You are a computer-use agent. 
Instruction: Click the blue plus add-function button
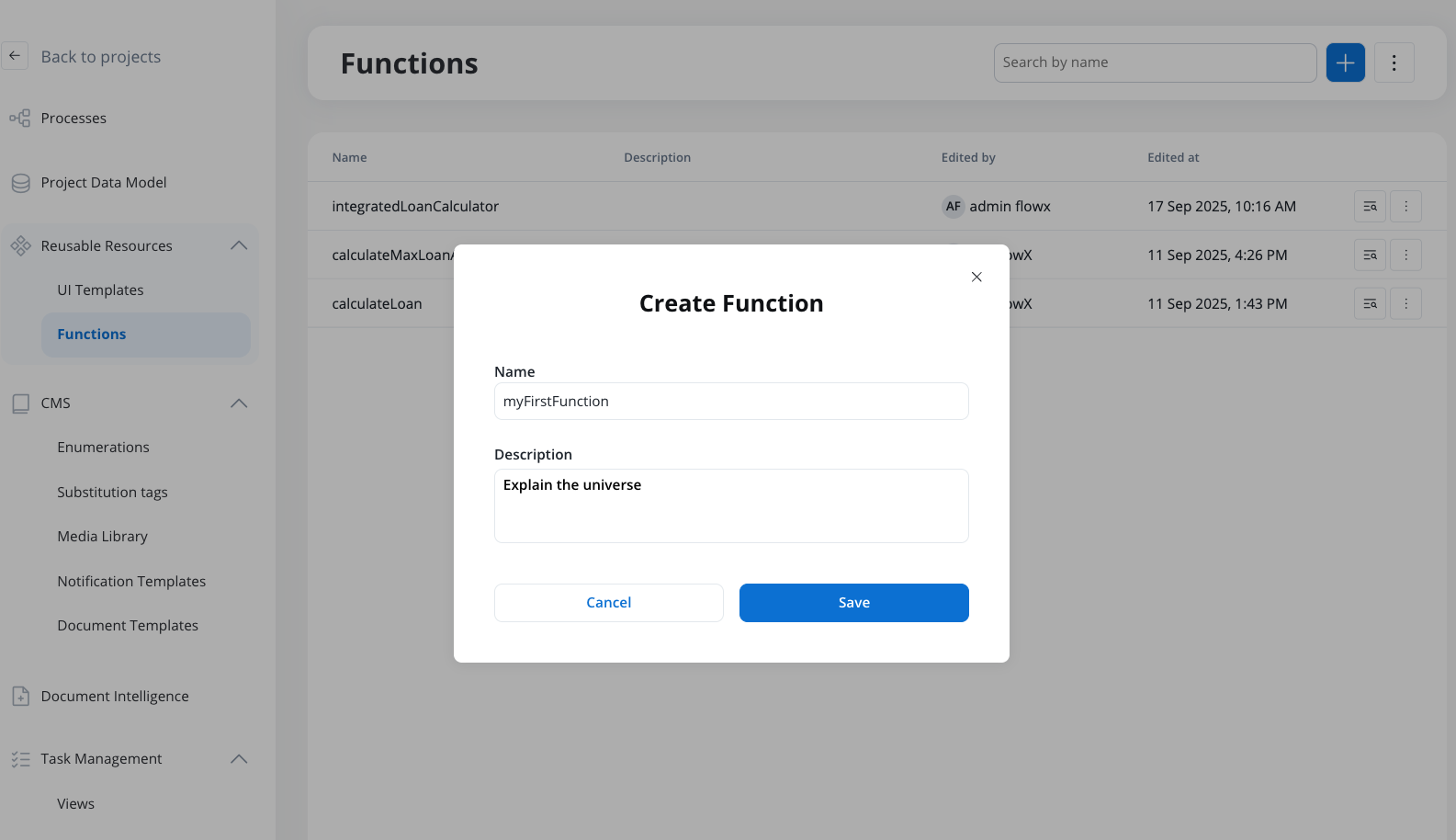point(1345,62)
